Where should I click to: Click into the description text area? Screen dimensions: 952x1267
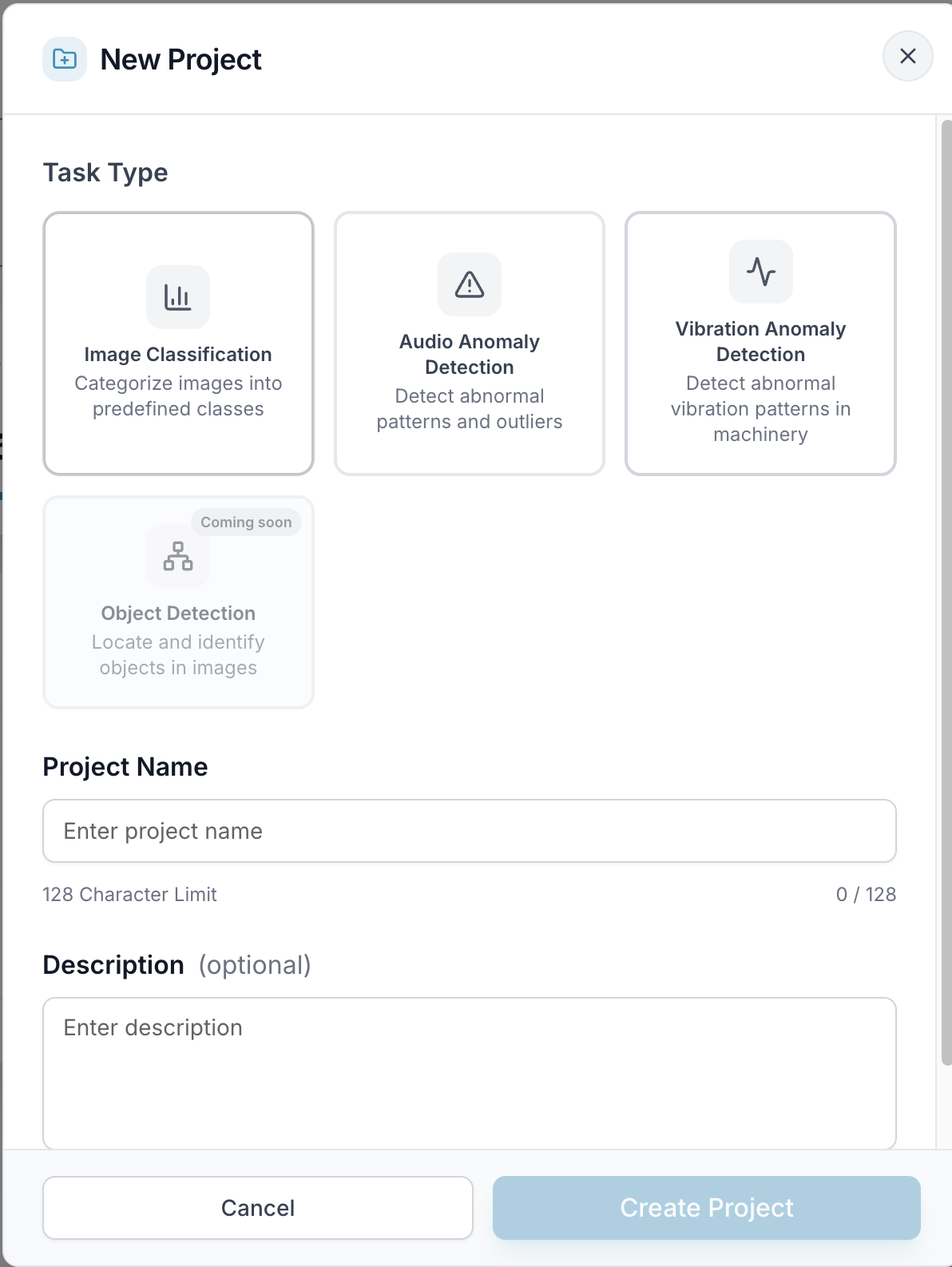(470, 1073)
